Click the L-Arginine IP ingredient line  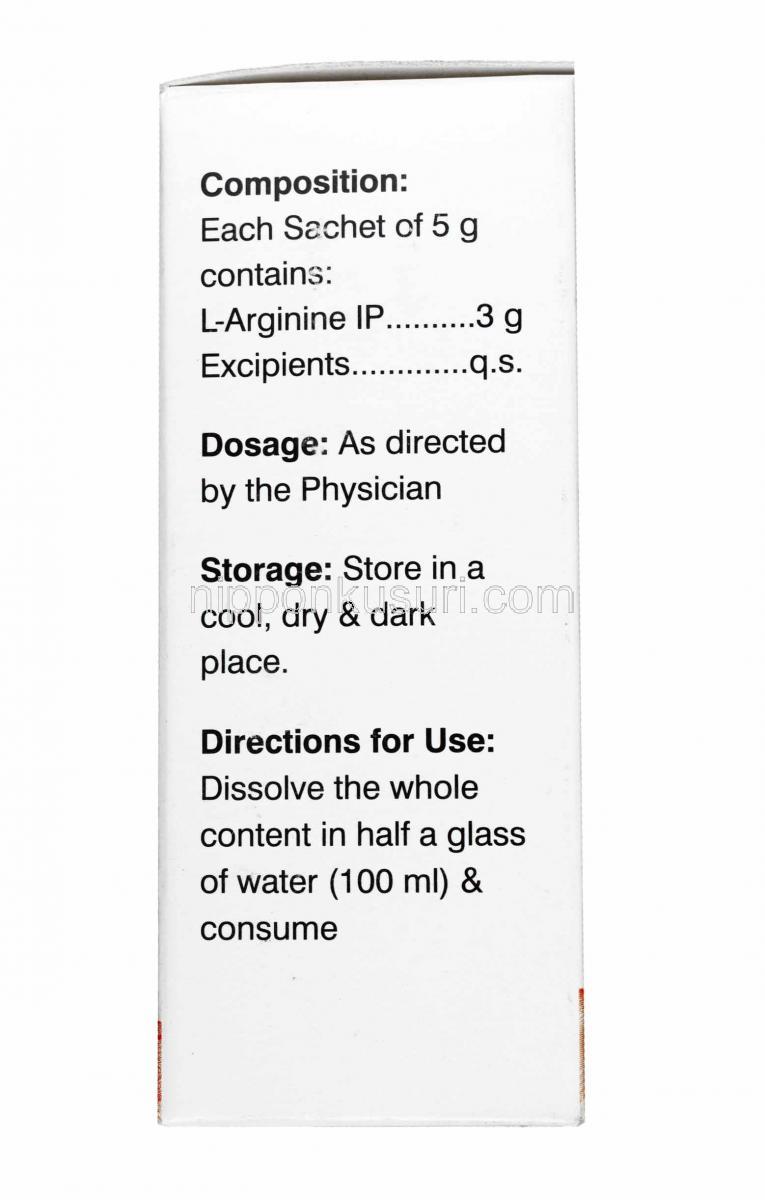[x=360, y=320]
